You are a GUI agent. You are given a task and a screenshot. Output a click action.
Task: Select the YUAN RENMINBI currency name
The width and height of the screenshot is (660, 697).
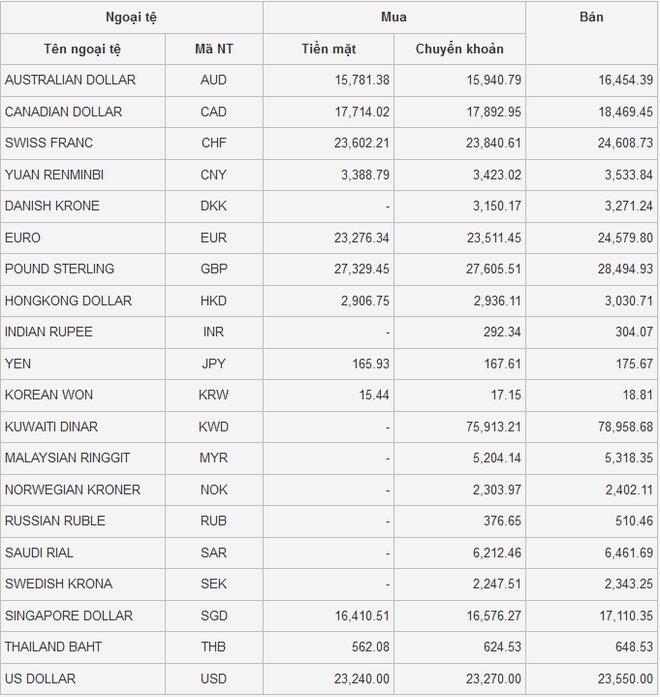54,175
